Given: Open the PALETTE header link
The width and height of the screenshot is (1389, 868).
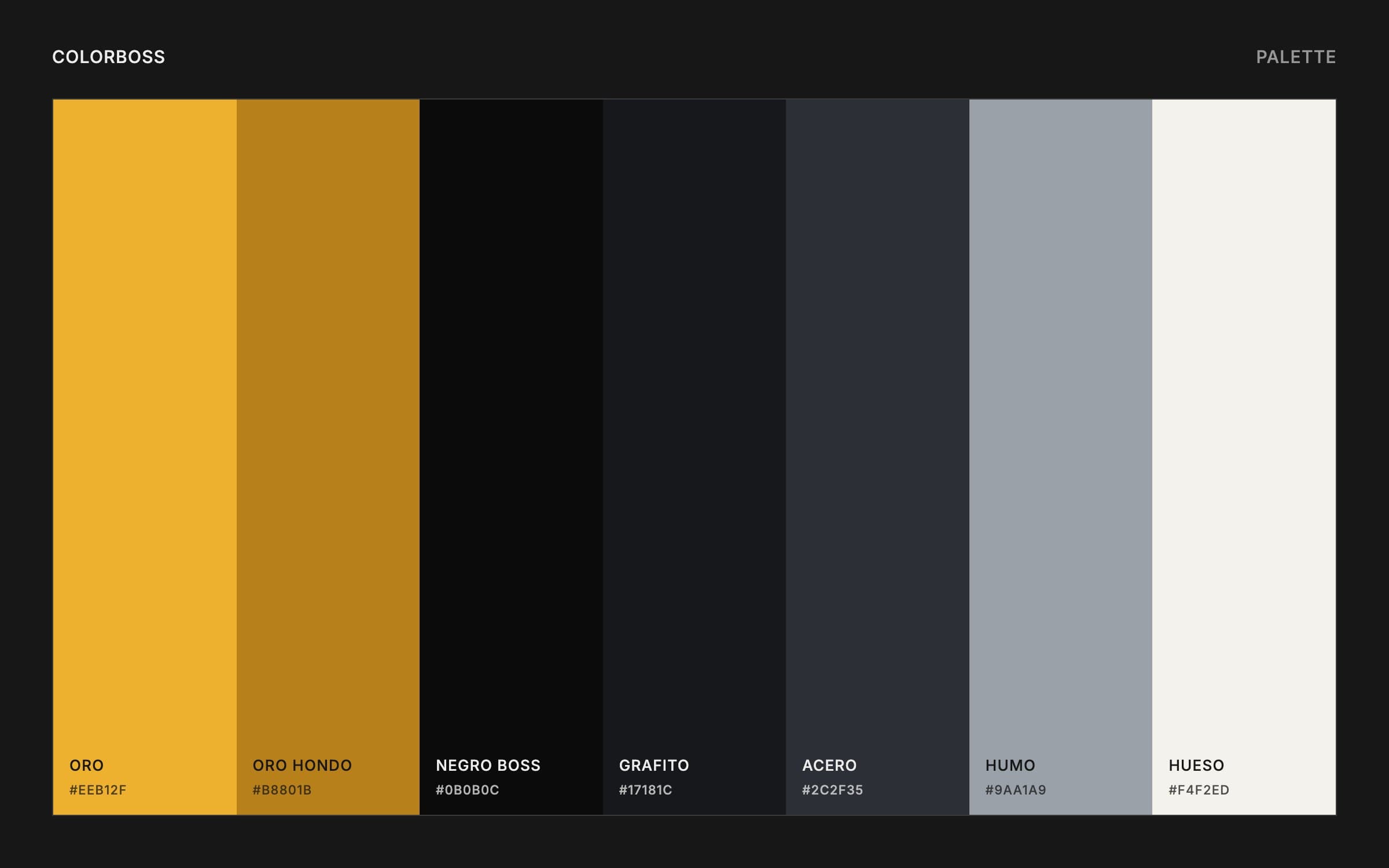Looking at the screenshot, I should (x=1296, y=57).
